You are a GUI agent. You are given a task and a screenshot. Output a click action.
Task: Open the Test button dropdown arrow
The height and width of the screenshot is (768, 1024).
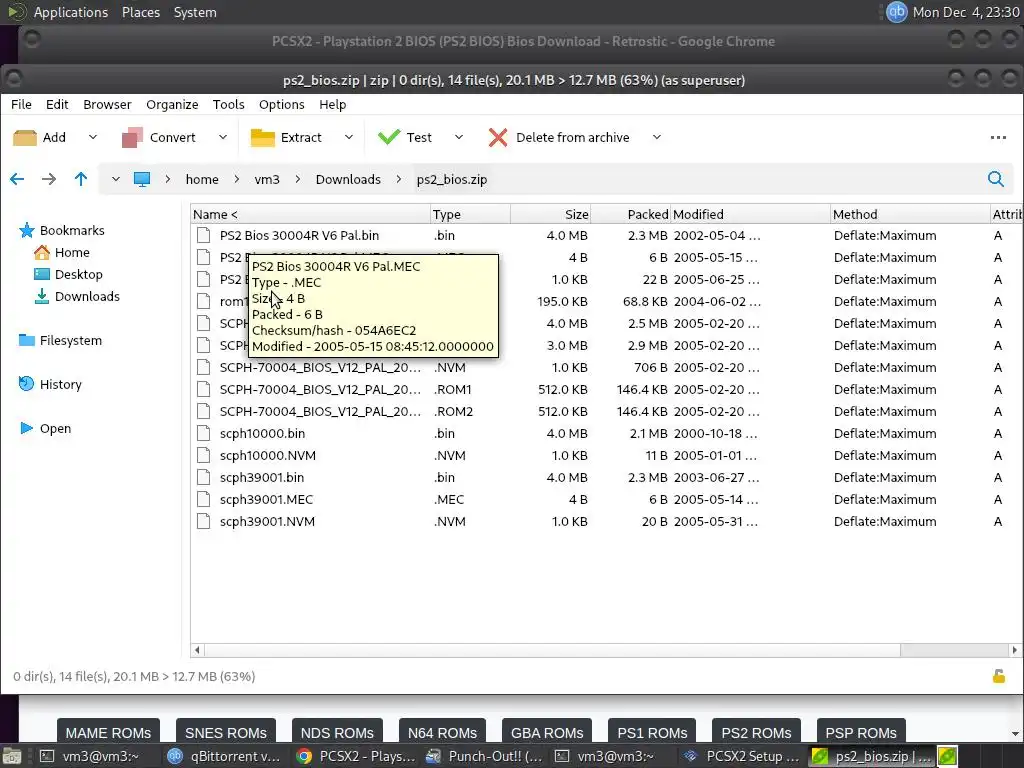(x=458, y=137)
